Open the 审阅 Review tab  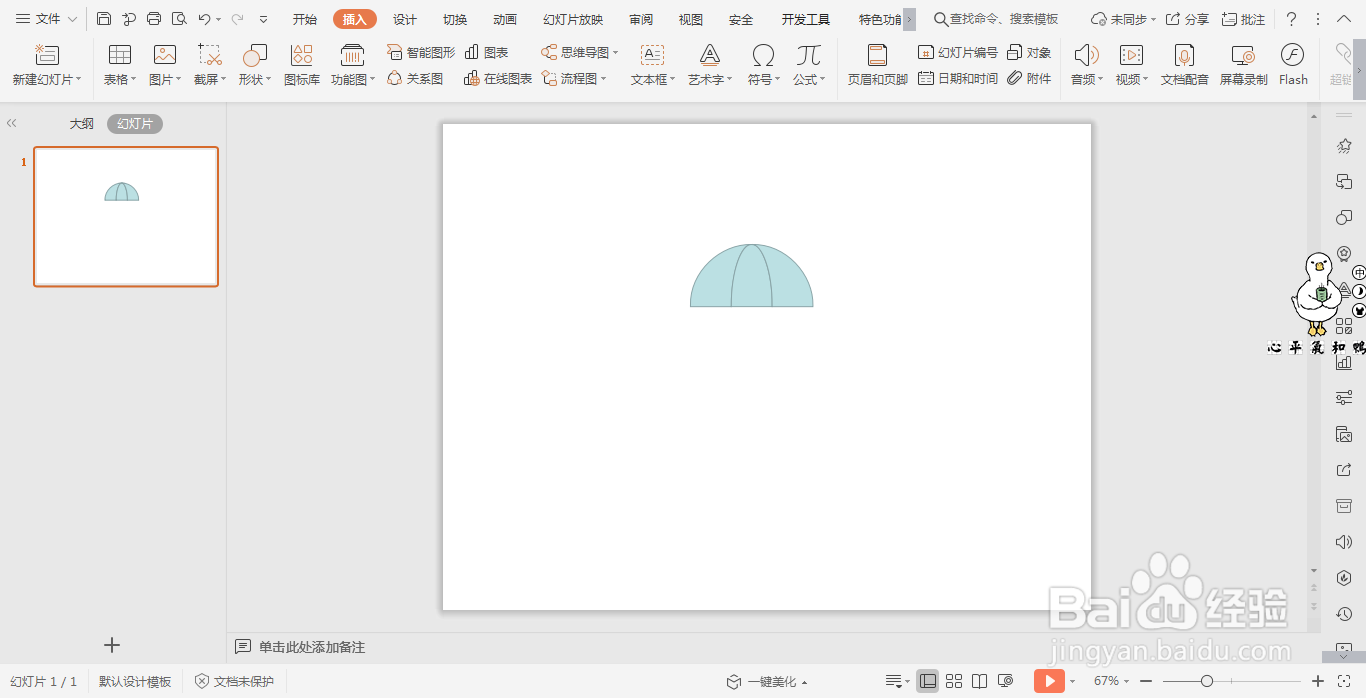[x=641, y=20]
